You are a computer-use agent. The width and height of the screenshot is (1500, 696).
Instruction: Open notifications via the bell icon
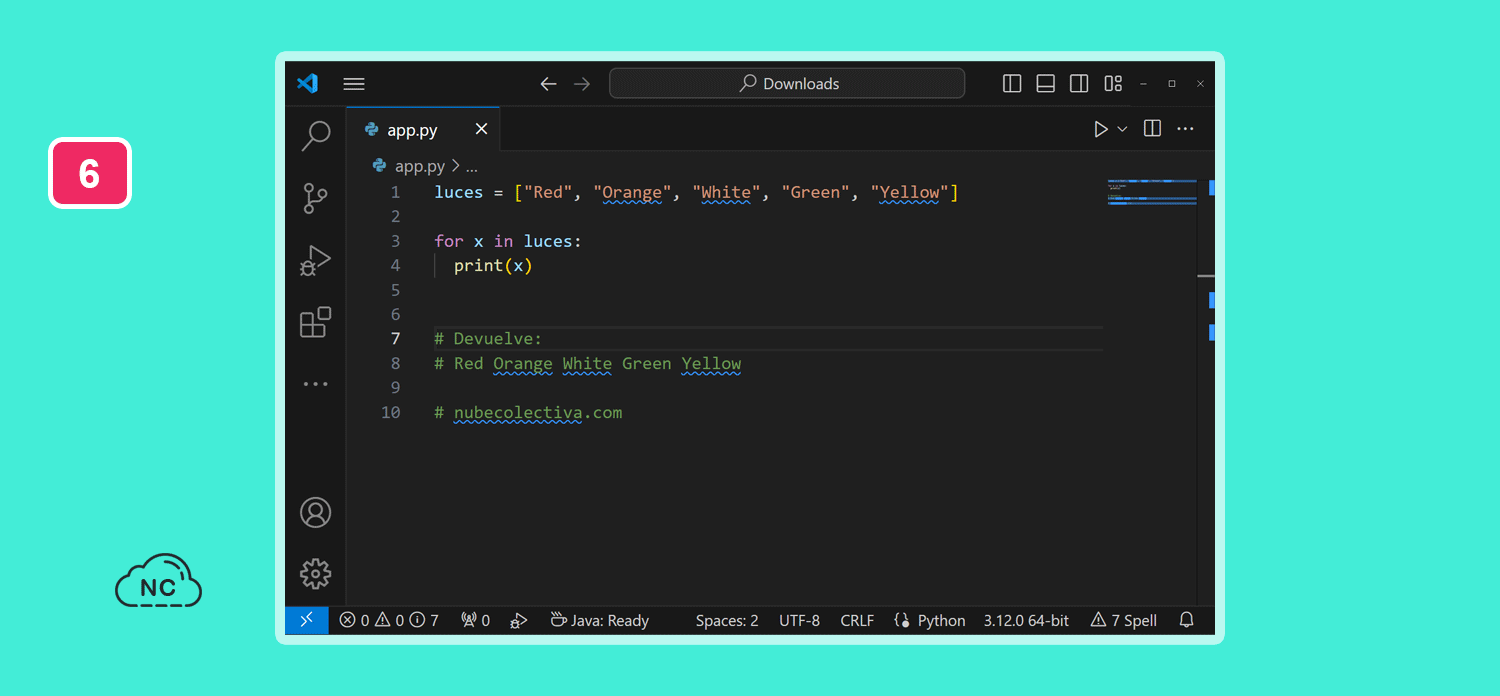[x=1187, y=620]
